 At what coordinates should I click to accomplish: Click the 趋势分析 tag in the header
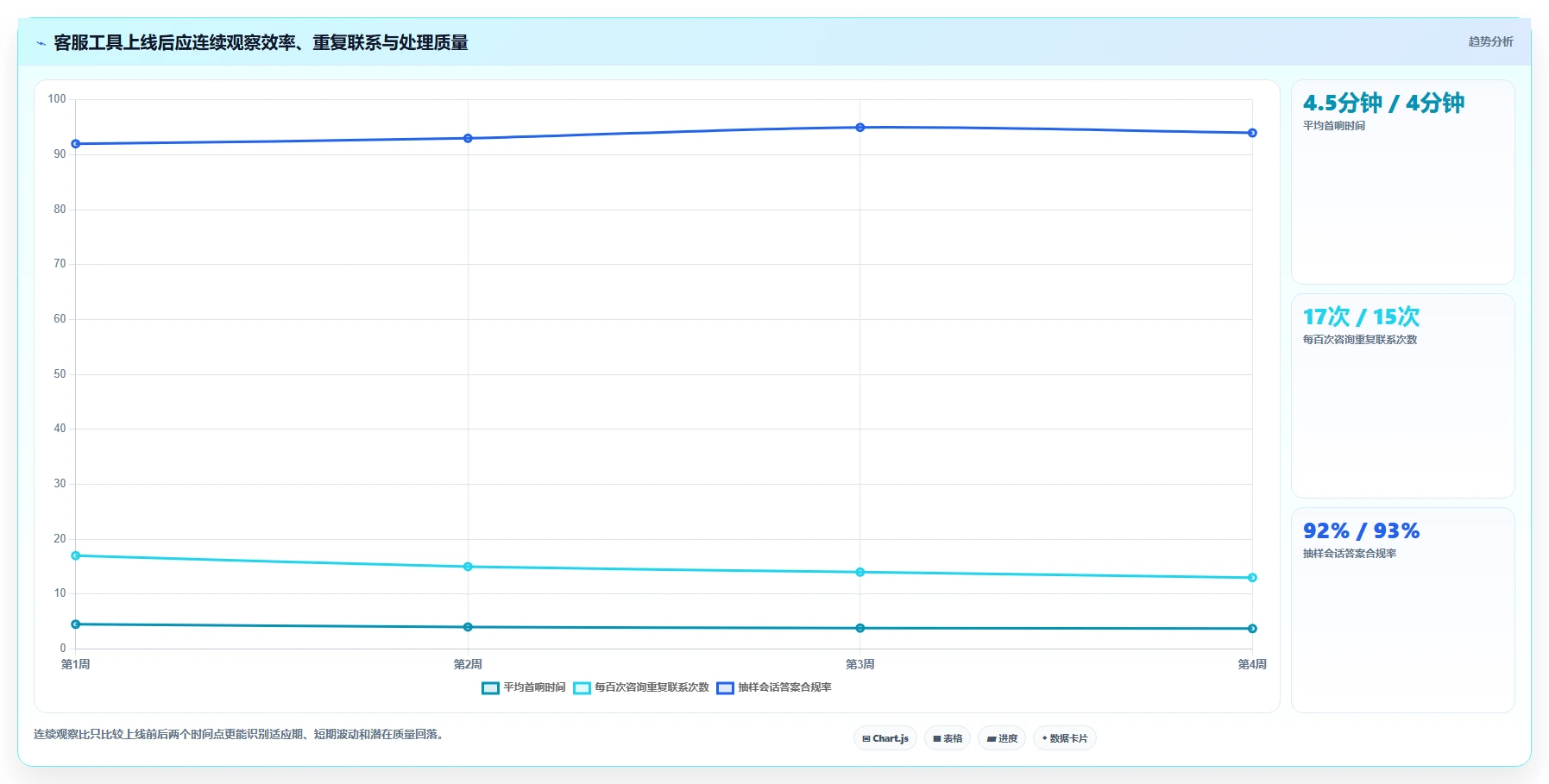click(1490, 41)
